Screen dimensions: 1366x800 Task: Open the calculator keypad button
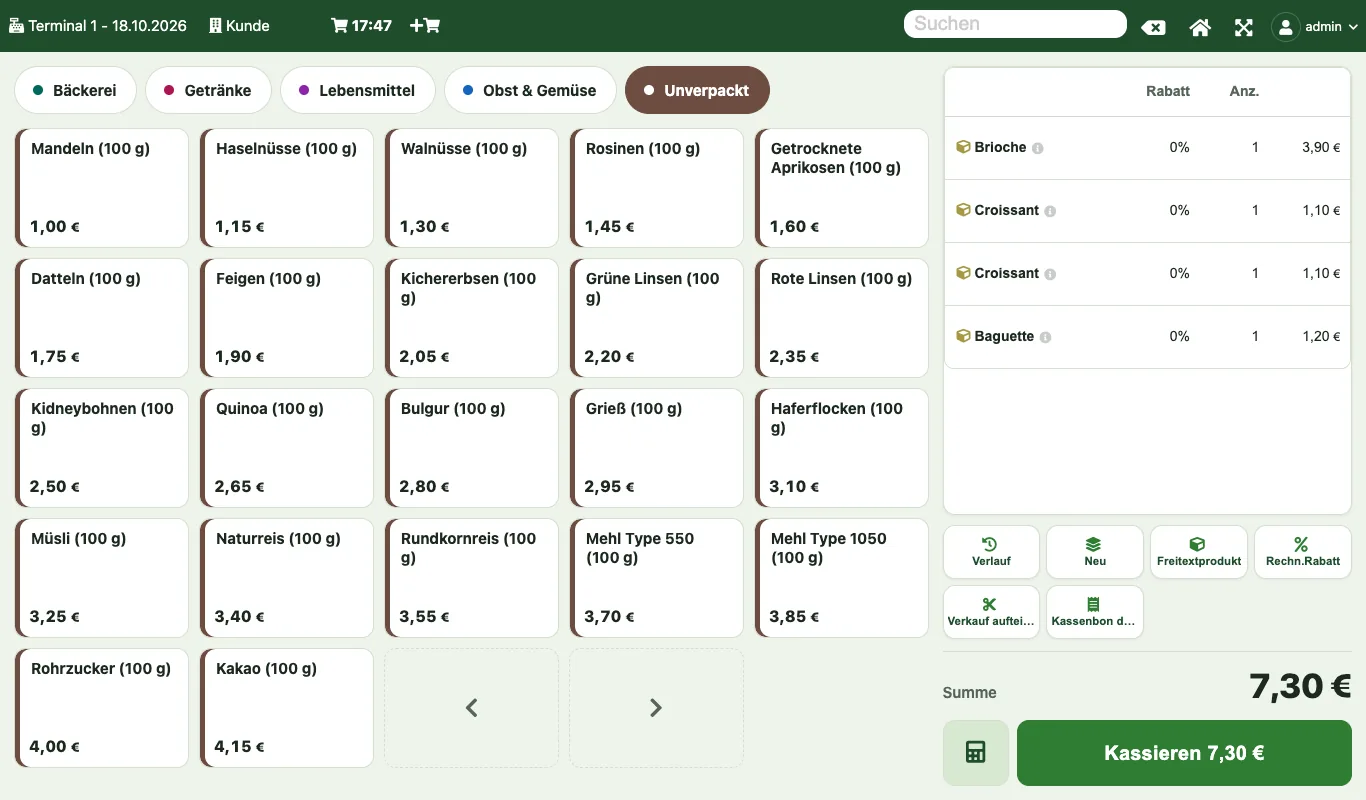point(976,753)
